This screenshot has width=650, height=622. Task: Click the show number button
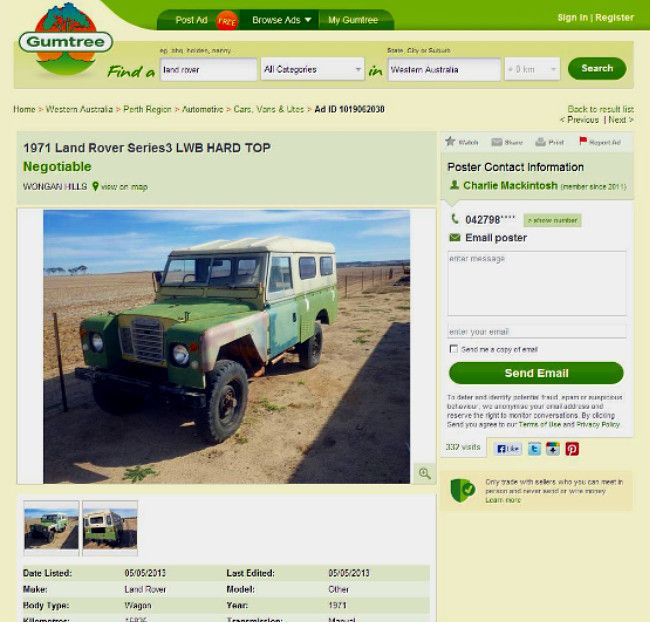click(553, 220)
